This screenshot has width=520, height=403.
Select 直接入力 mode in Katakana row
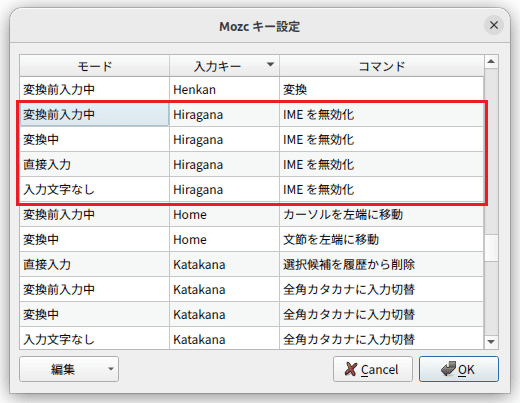point(95,264)
